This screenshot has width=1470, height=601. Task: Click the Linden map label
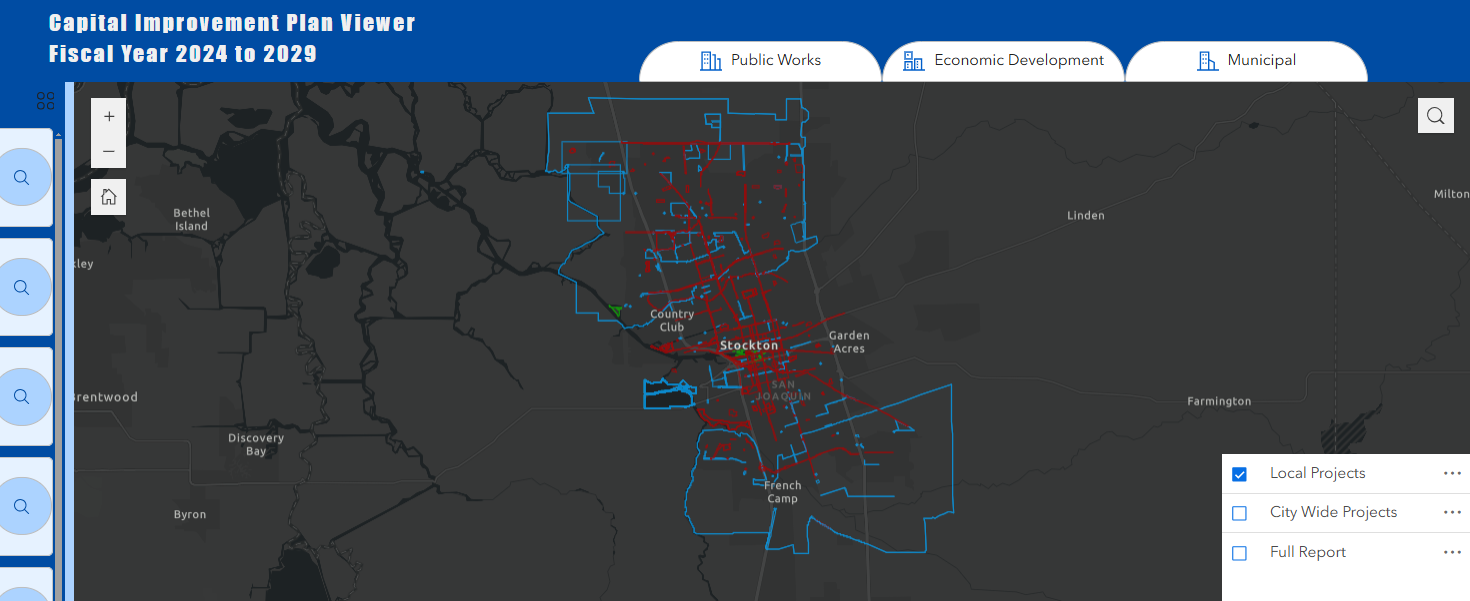click(1086, 215)
